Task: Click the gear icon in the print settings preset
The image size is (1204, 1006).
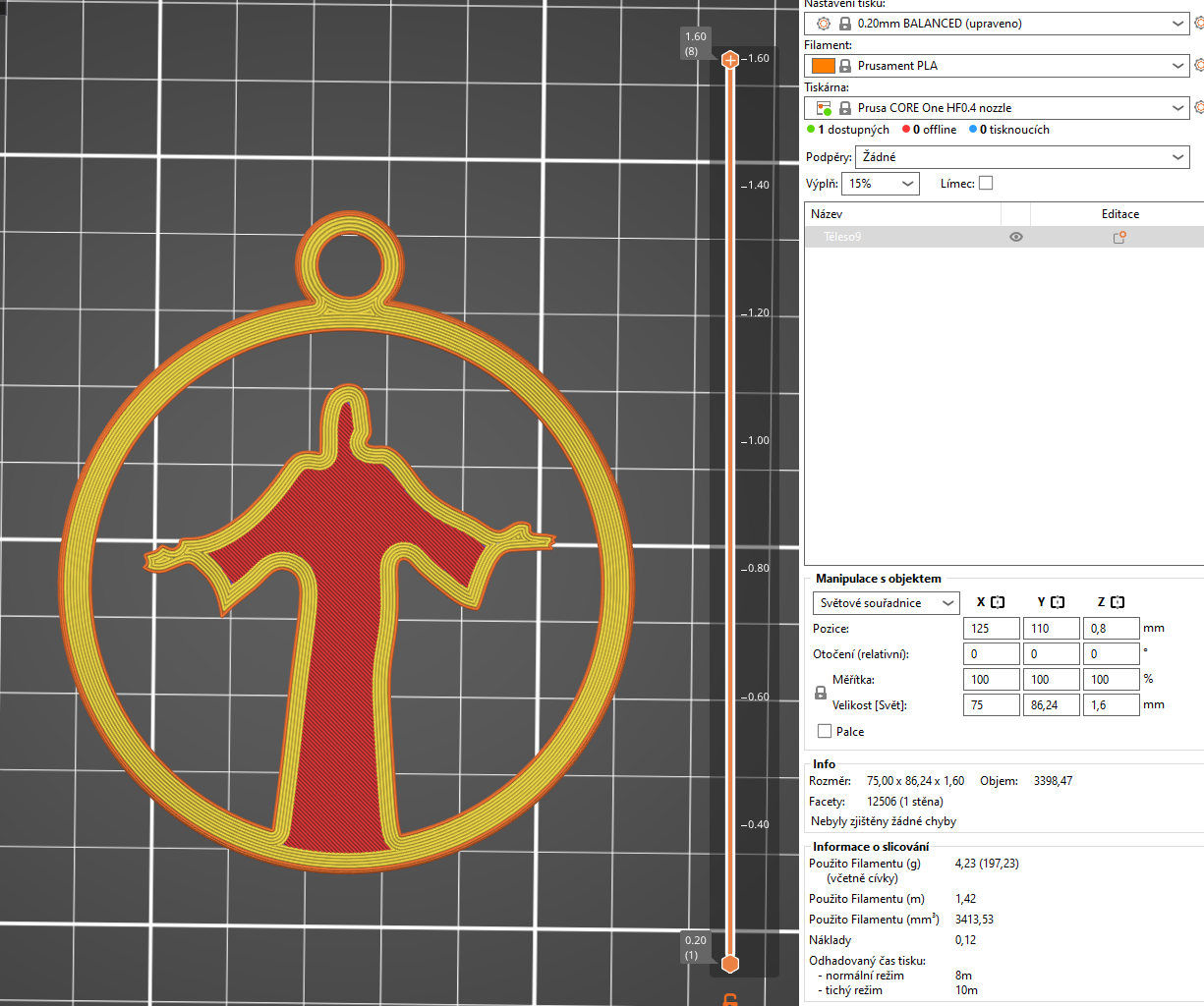Action: [824, 24]
